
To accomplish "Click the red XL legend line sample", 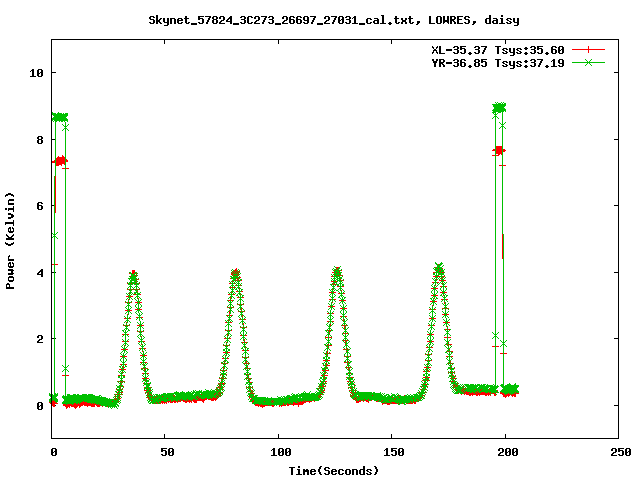I will 588,50.
